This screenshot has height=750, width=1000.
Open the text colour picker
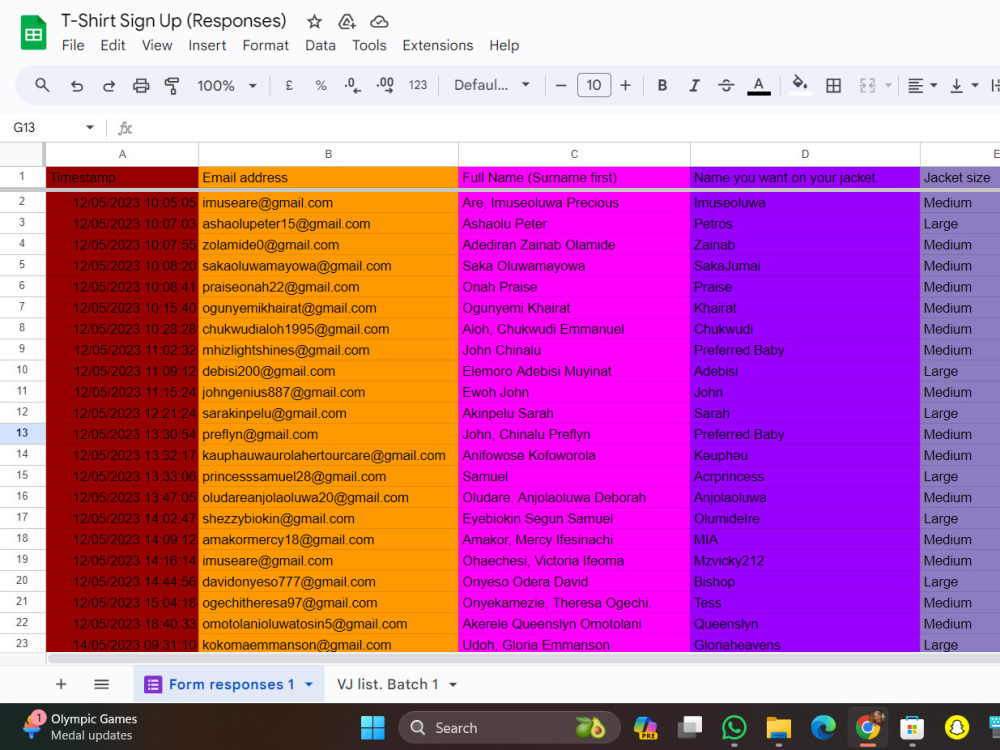pos(758,85)
